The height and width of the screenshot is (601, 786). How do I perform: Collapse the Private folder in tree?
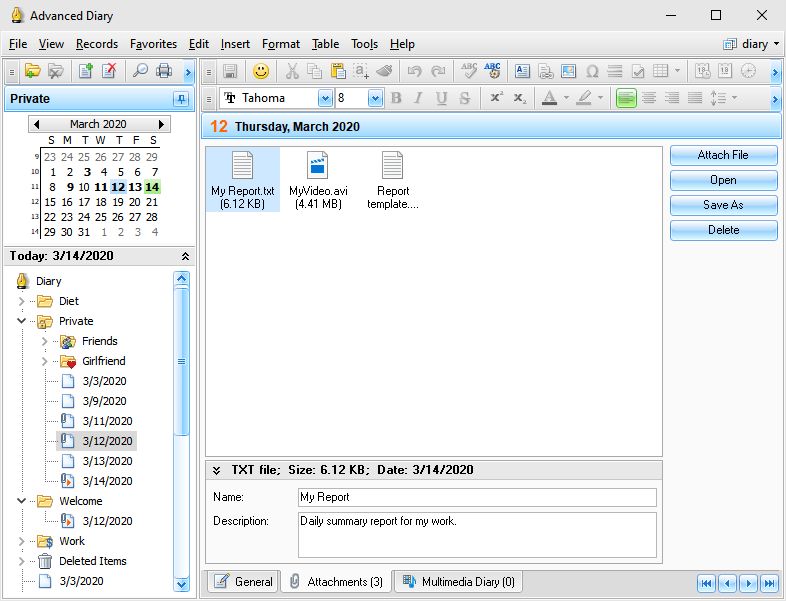[x=21, y=321]
